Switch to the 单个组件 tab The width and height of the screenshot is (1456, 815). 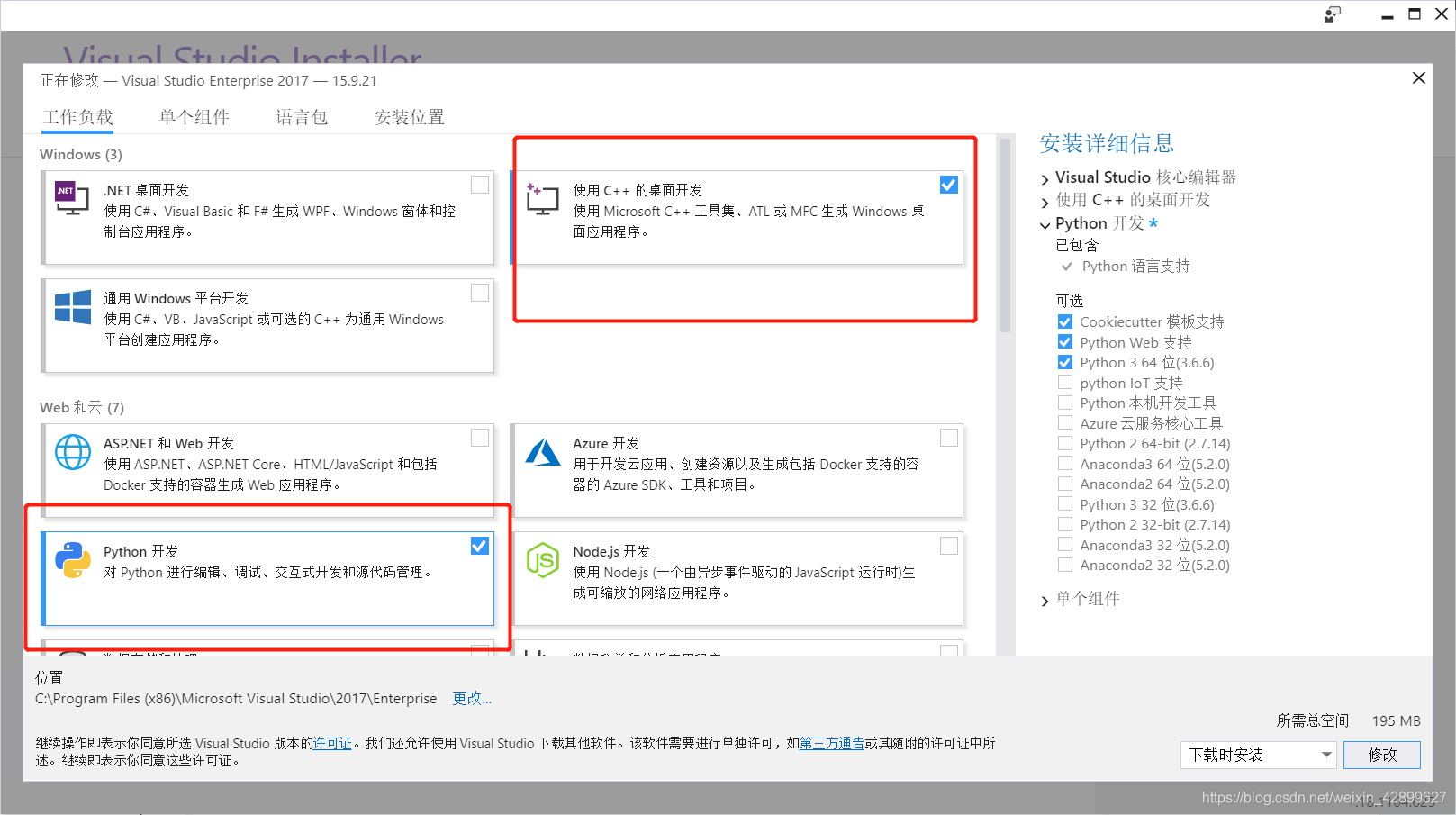[194, 117]
